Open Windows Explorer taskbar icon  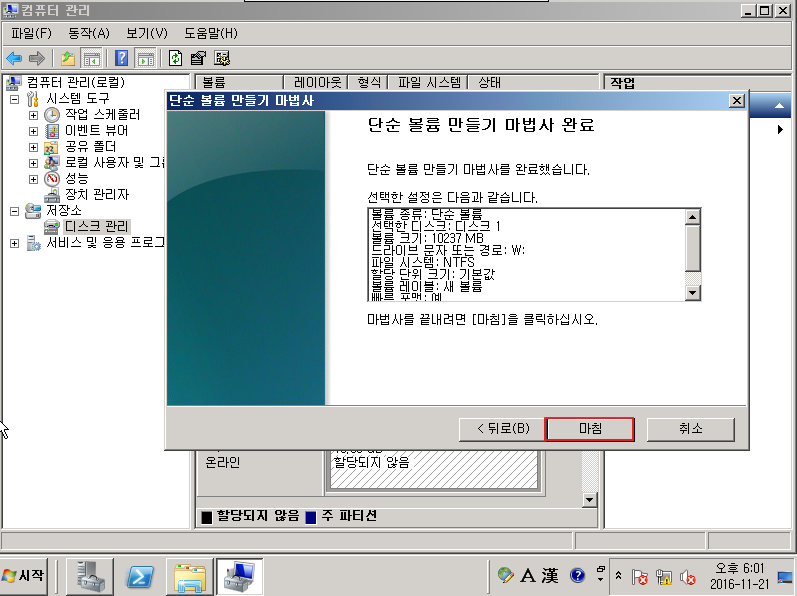[x=189, y=576]
